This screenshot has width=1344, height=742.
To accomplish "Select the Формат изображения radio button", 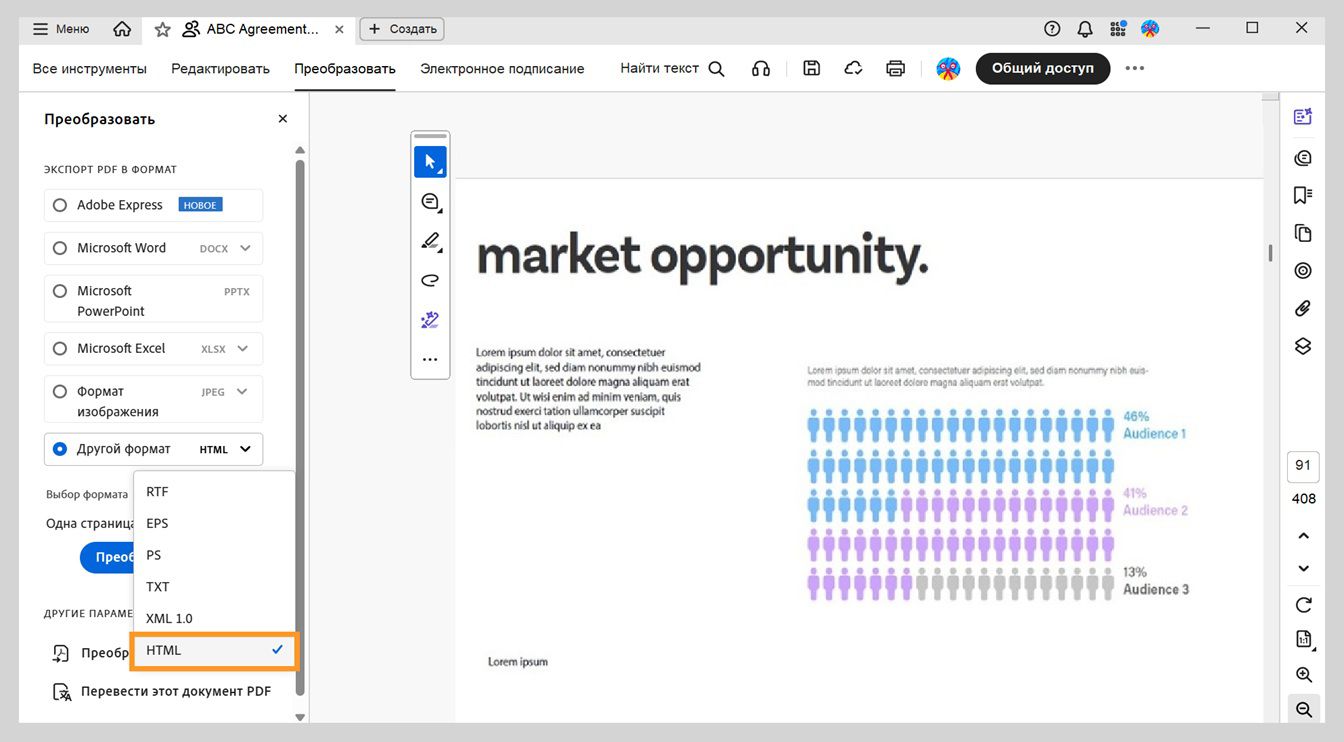I will point(60,392).
